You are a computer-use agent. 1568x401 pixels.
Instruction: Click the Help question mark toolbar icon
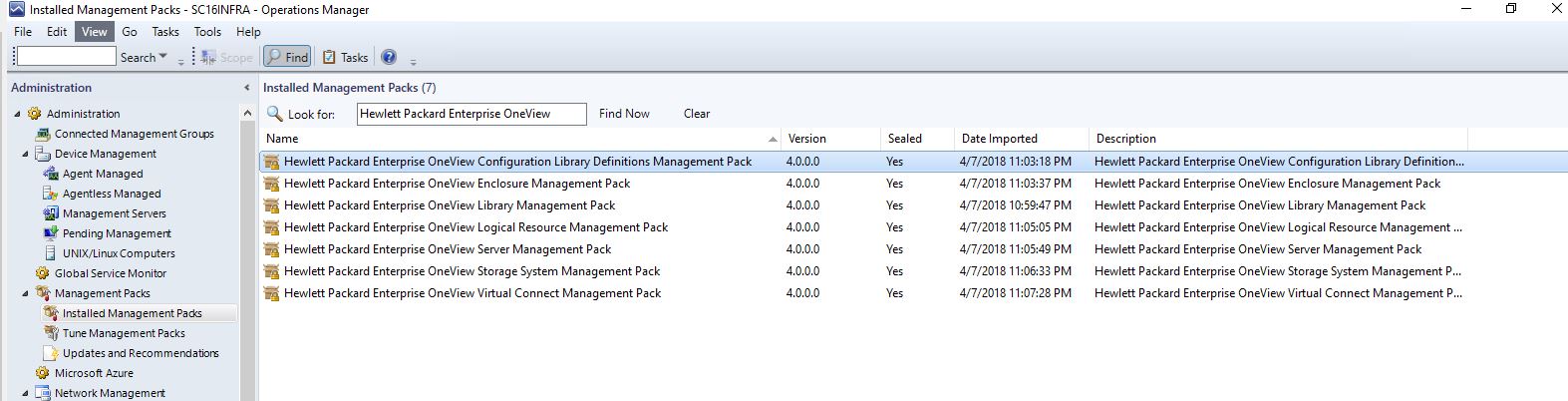point(389,58)
